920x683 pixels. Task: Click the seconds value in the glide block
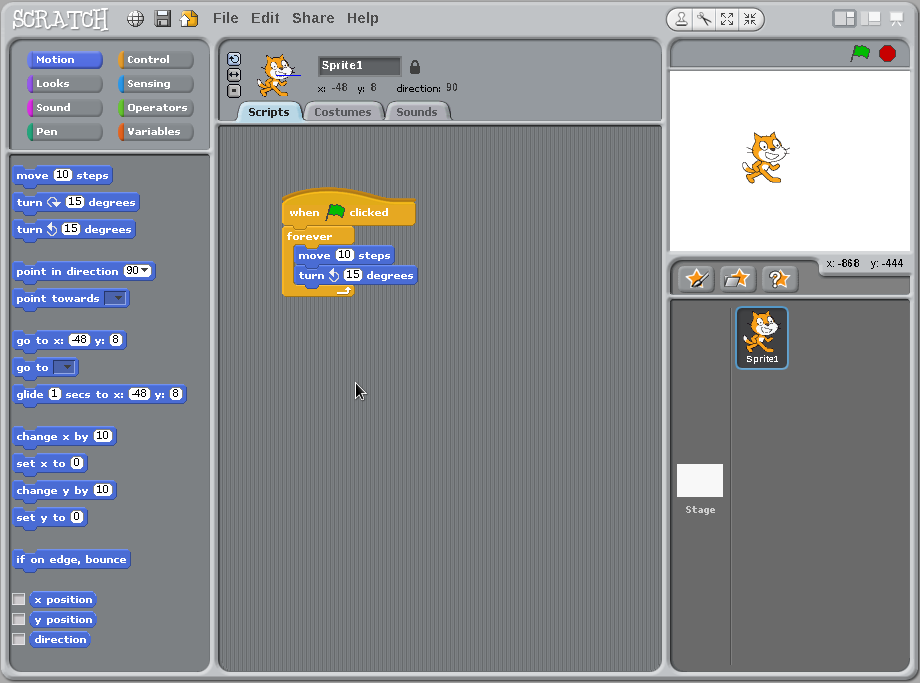(55, 394)
